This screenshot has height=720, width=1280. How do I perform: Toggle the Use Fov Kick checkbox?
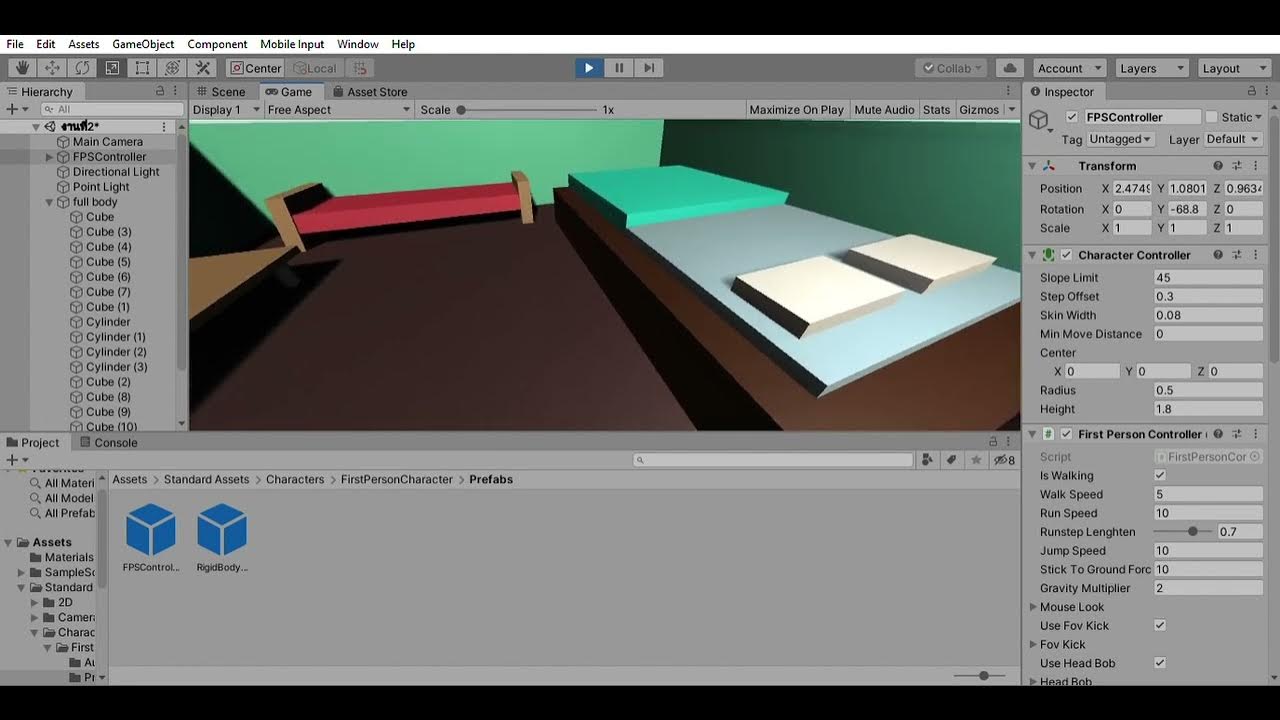coord(1160,626)
